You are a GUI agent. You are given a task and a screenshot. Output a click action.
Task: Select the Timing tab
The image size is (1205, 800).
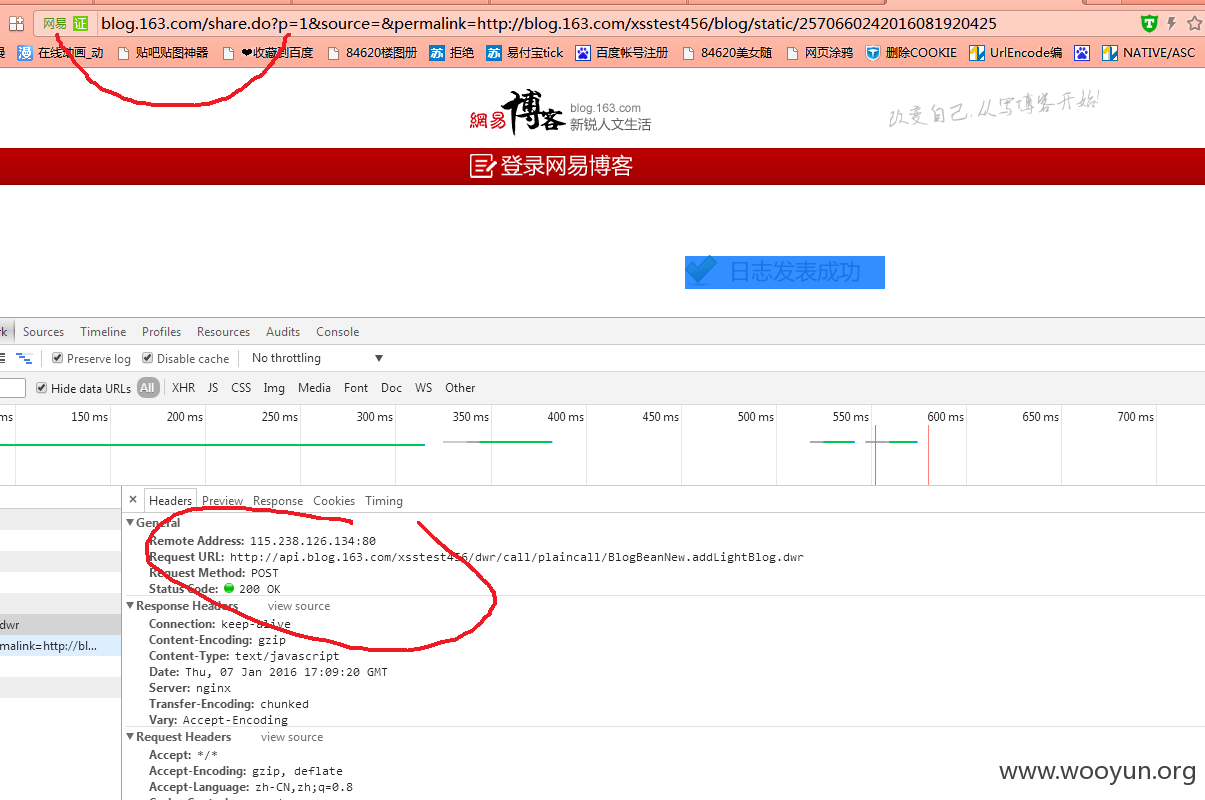(384, 501)
